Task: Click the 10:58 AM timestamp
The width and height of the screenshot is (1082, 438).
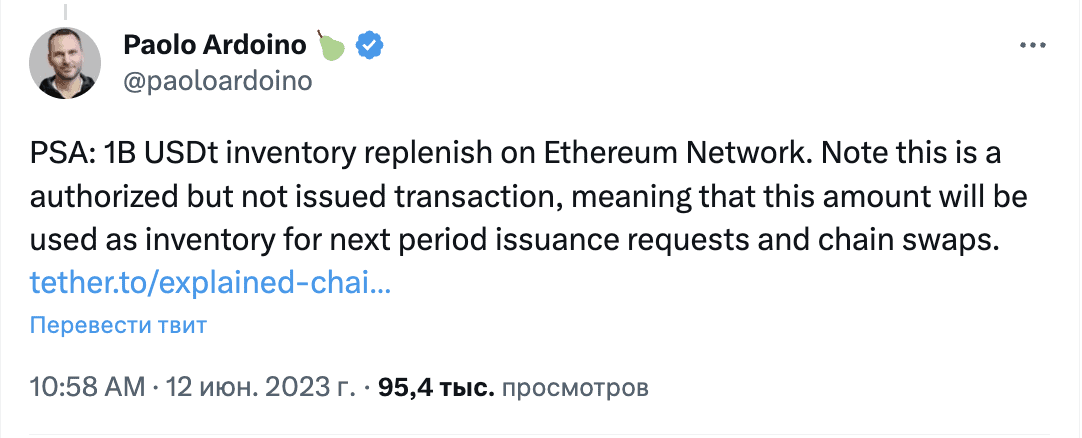Action: point(87,388)
